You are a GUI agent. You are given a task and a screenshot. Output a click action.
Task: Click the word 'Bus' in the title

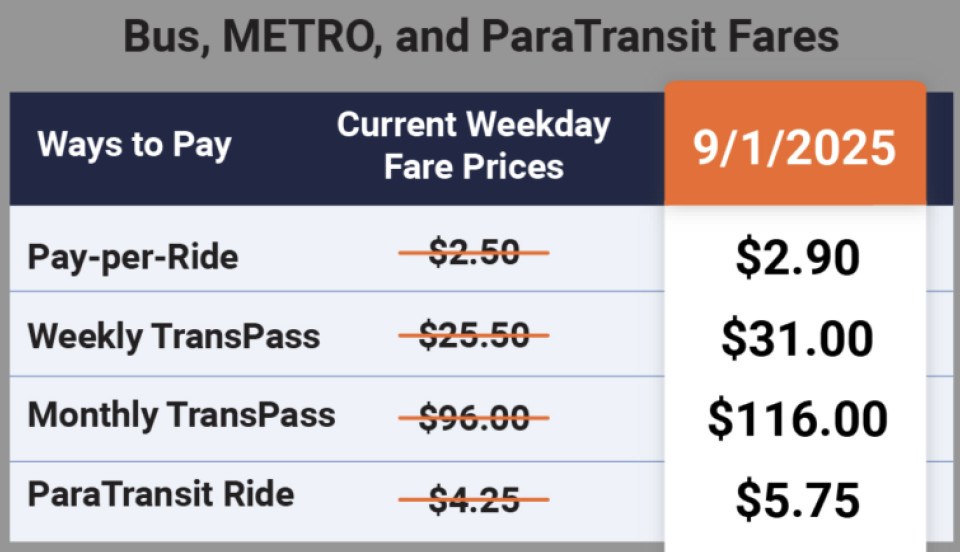tap(159, 37)
